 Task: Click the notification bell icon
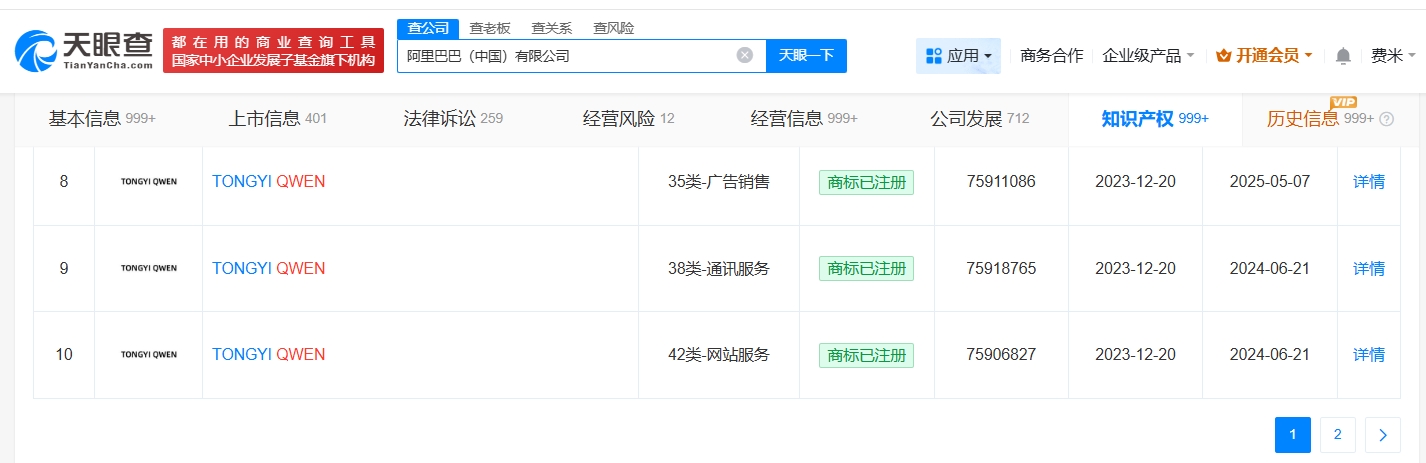point(1343,56)
